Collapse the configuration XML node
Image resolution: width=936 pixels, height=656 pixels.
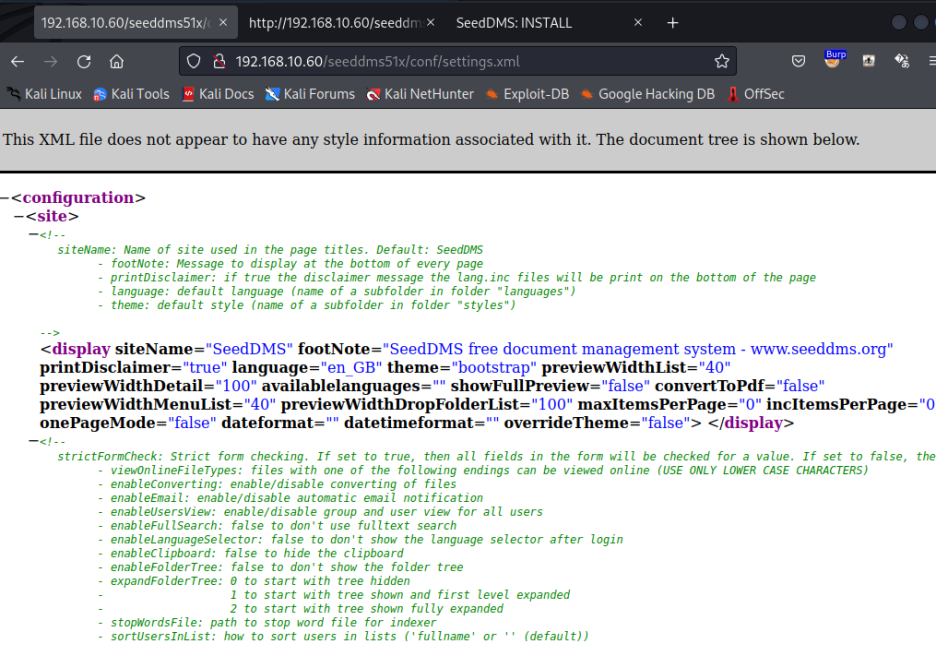coord(5,198)
